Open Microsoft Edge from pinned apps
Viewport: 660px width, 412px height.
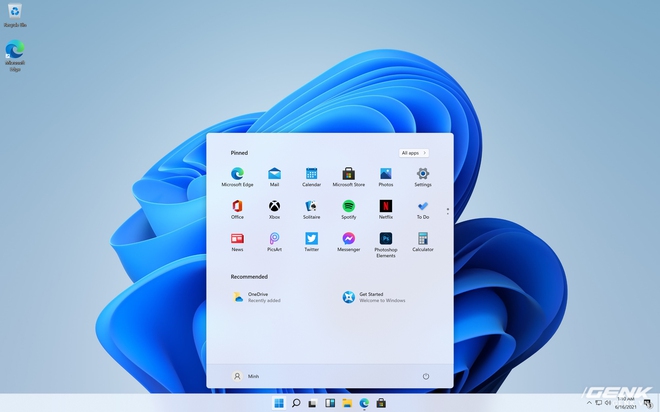click(237, 177)
